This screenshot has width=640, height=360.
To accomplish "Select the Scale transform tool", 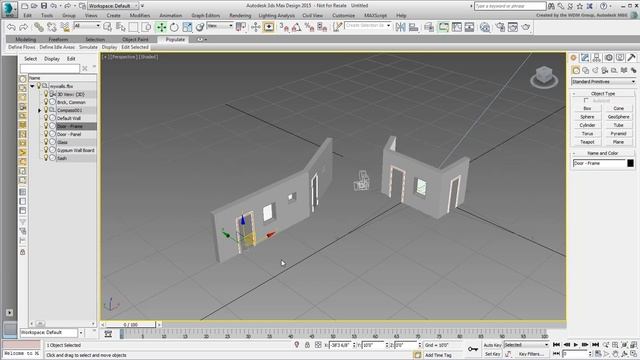I will coord(187,27).
